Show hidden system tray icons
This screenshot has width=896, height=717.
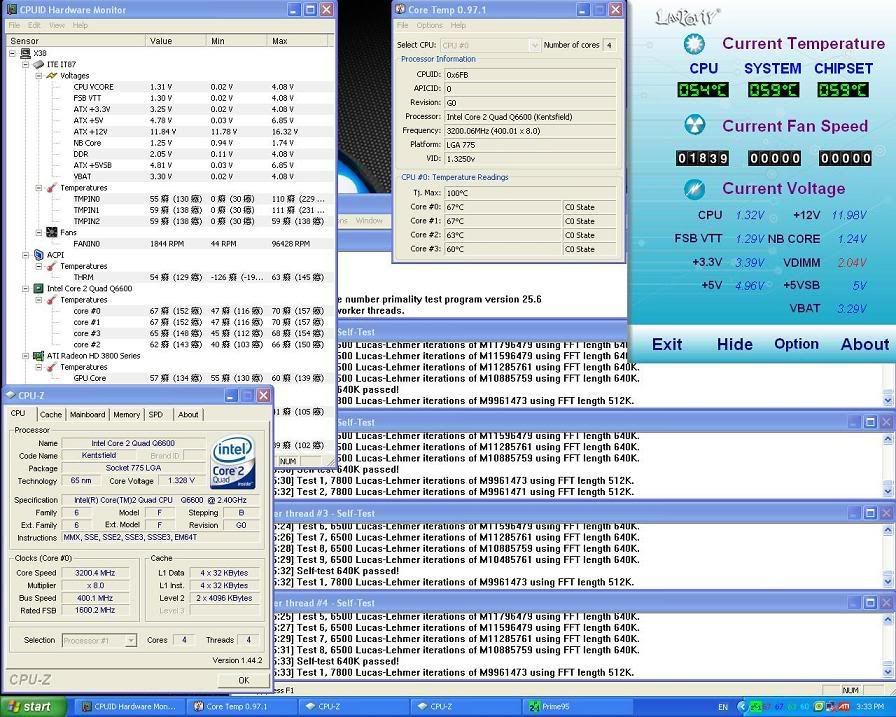click(x=742, y=707)
